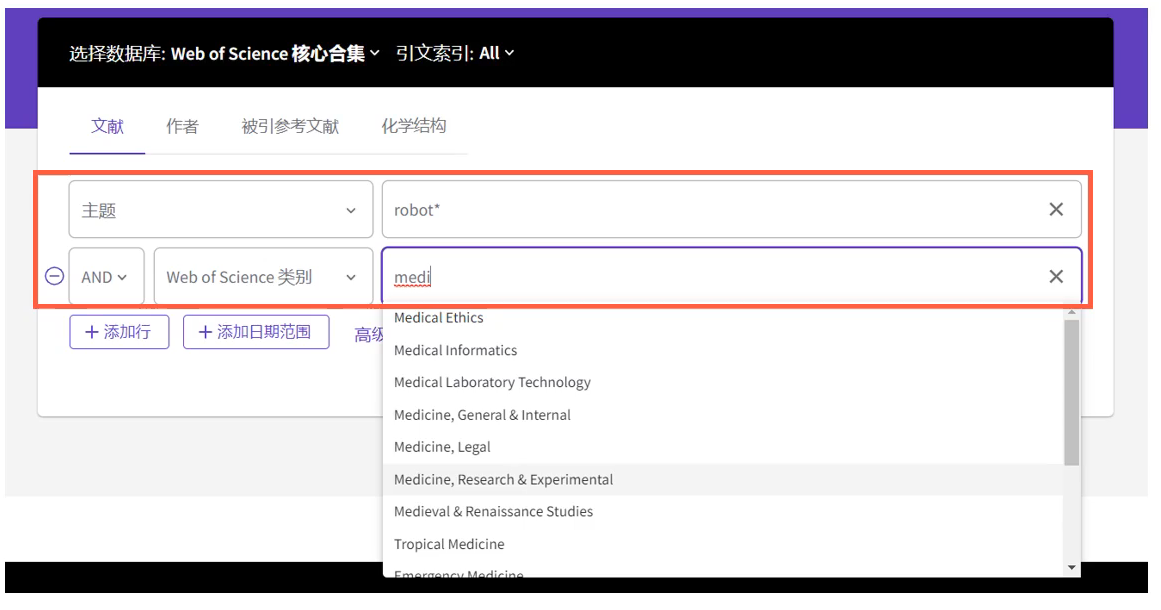Screen dimensions: 1161x610
Task: Clear the medi text with the X icon
Action: click(1056, 276)
